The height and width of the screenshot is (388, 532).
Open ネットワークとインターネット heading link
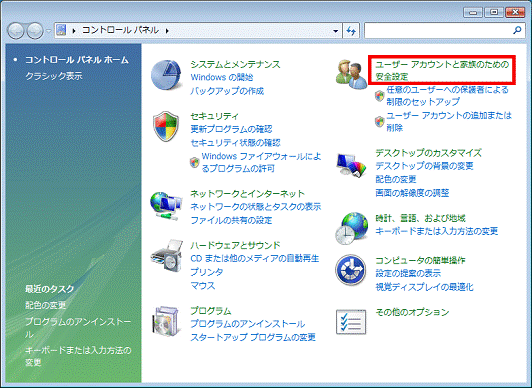tap(248, 194)
